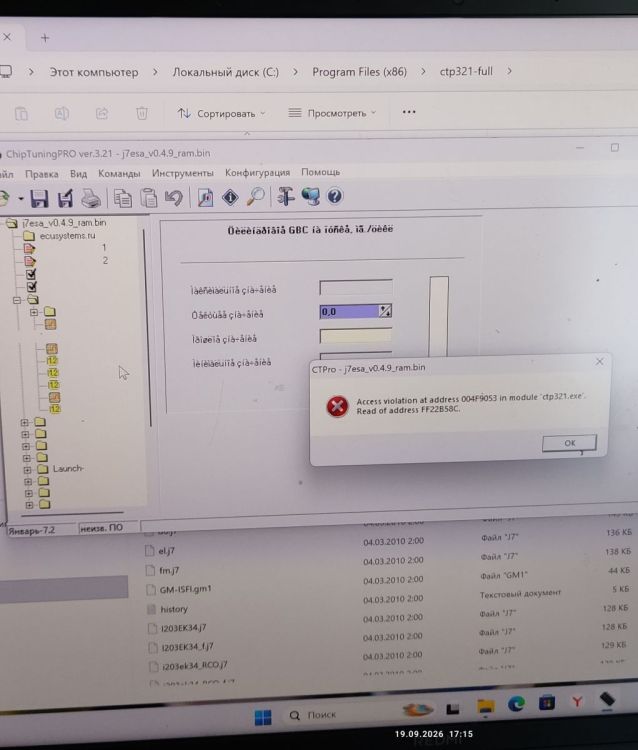
Task: Open the Инструменты menu
Action: [183, 173]
